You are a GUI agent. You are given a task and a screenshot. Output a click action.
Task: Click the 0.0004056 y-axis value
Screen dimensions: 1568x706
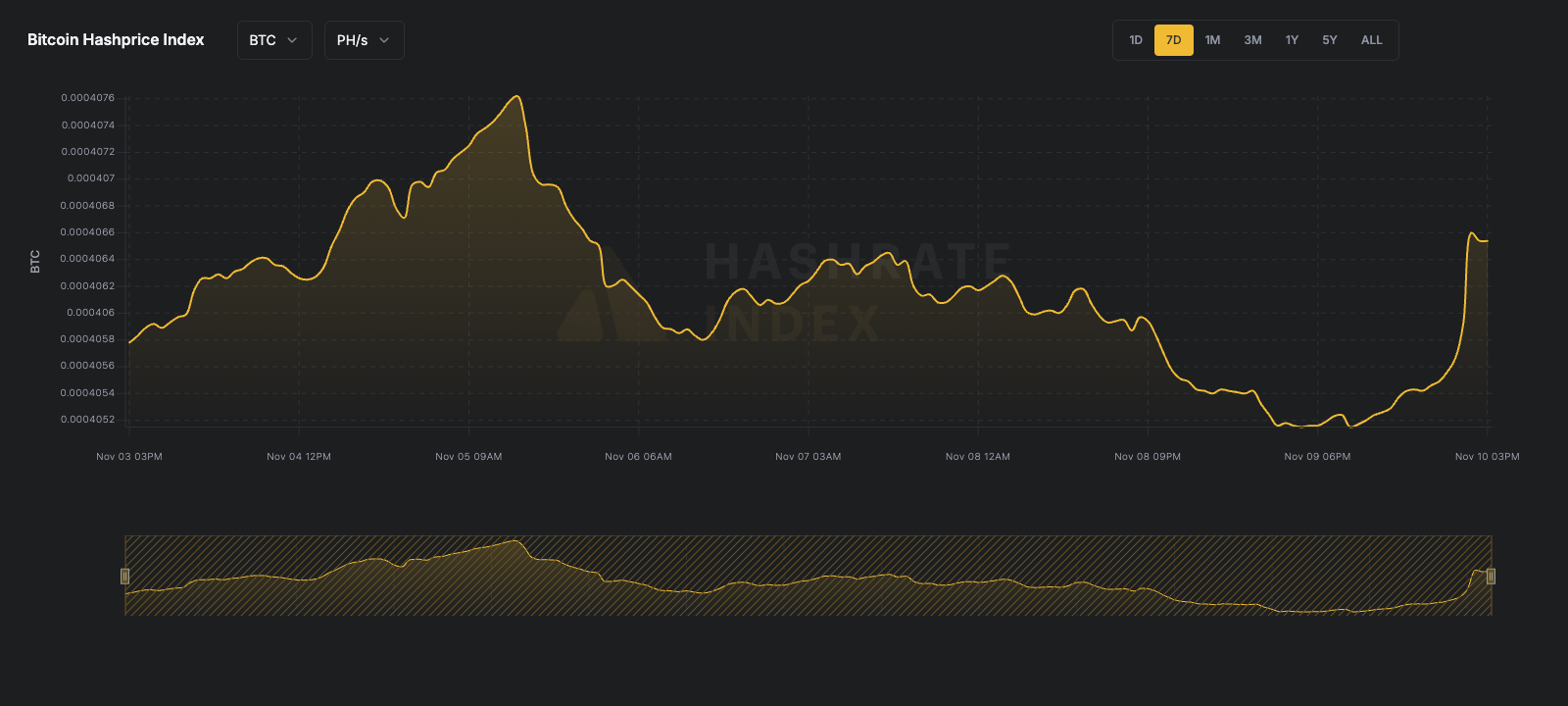[x=88, y=366]
